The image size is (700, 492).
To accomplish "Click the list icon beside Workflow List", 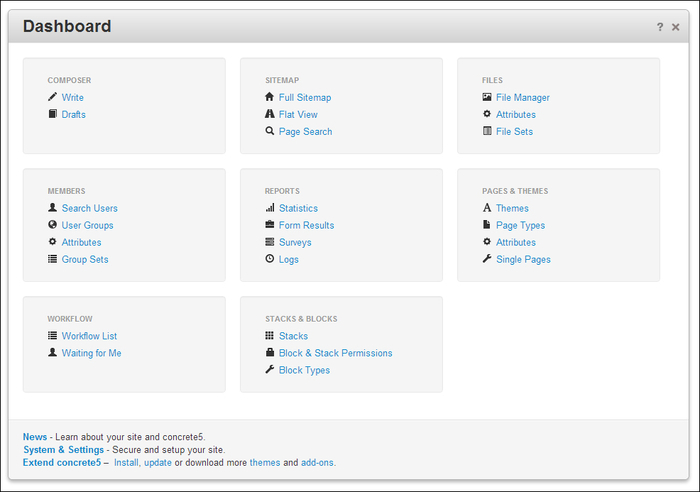I will 52,335.
